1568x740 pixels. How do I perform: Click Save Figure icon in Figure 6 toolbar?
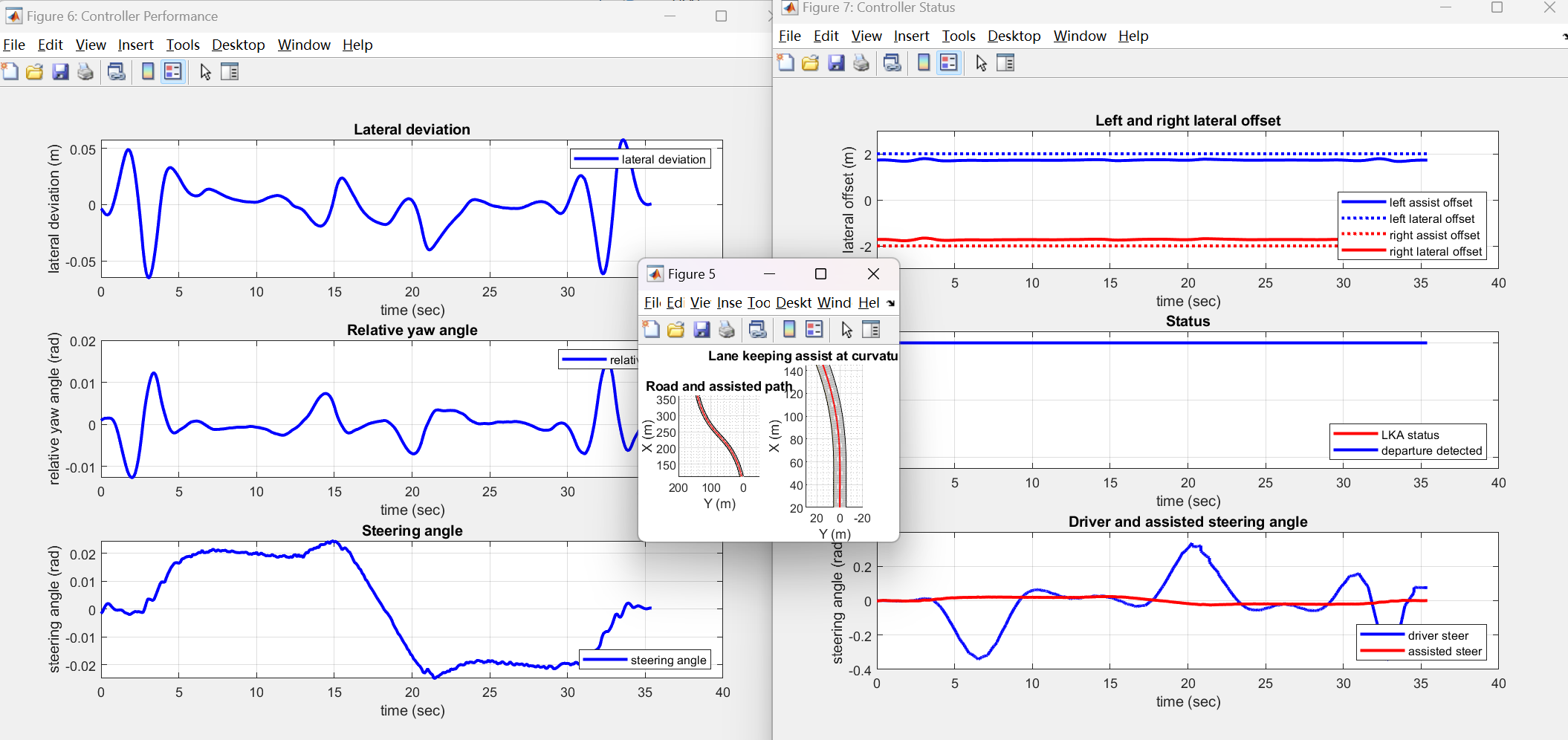(x=60, y=71)
